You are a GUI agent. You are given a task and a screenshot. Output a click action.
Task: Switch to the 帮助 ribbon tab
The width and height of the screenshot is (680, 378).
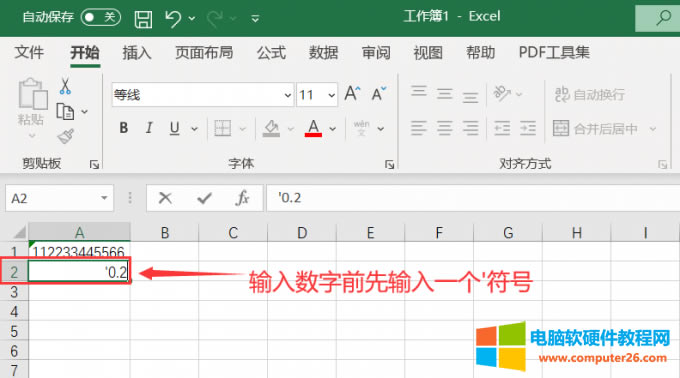[x=481, y=52]
